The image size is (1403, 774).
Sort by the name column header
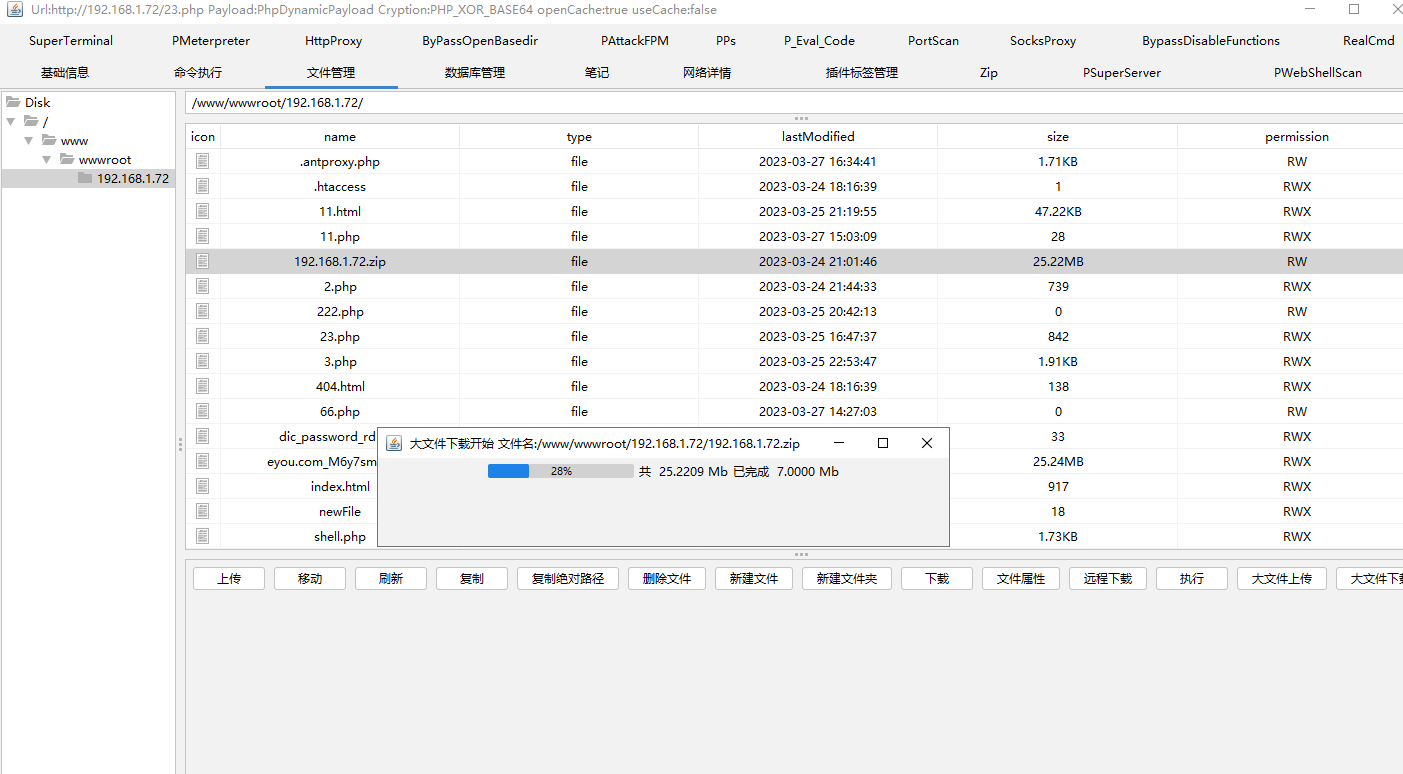click(x=340, y=137)
